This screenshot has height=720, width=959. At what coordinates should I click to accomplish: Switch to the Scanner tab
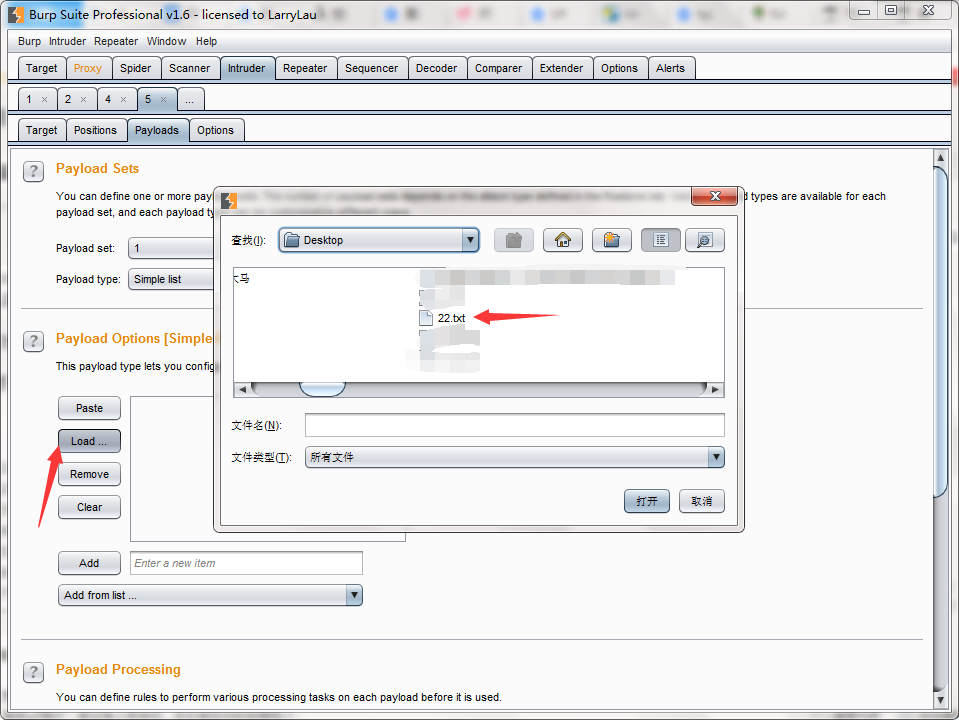(190, 69)
